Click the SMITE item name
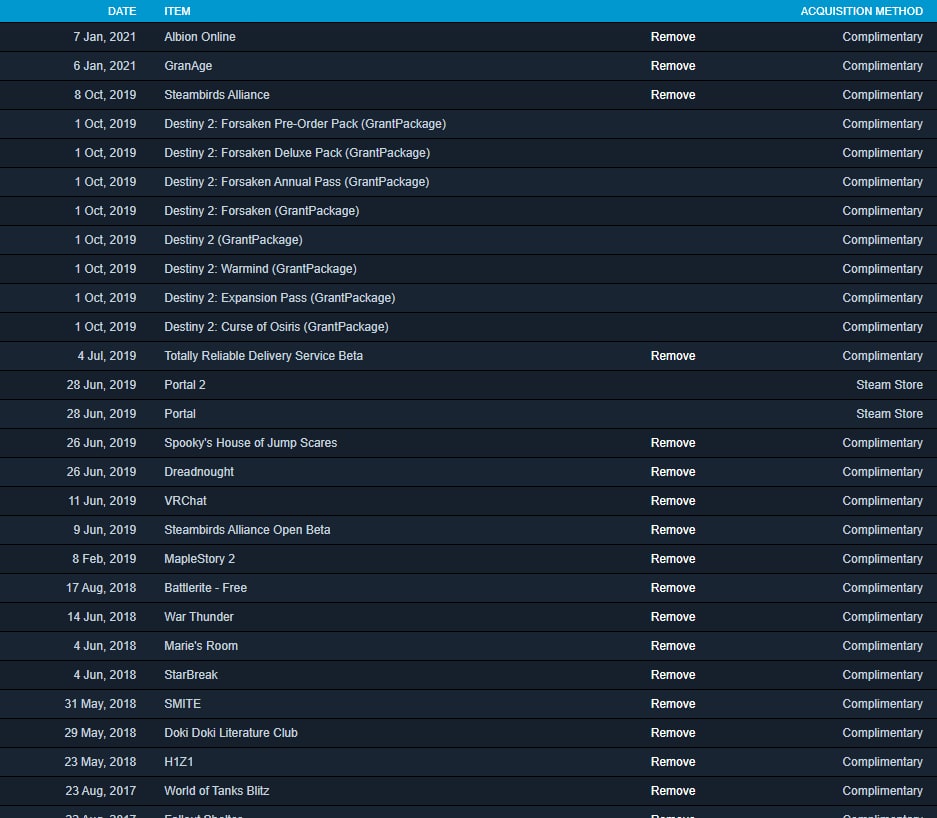This screenshot has height=818, width=937. click(x=182, y=704)
